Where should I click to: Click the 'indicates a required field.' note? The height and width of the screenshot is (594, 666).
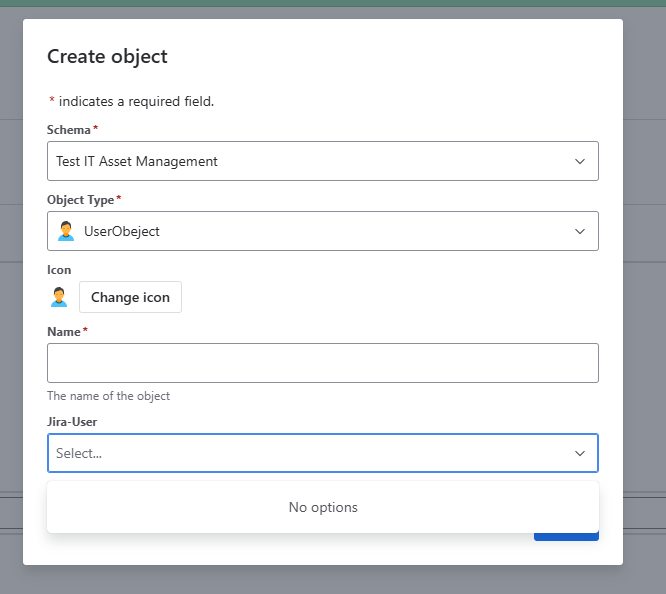(x=136, y=101)
